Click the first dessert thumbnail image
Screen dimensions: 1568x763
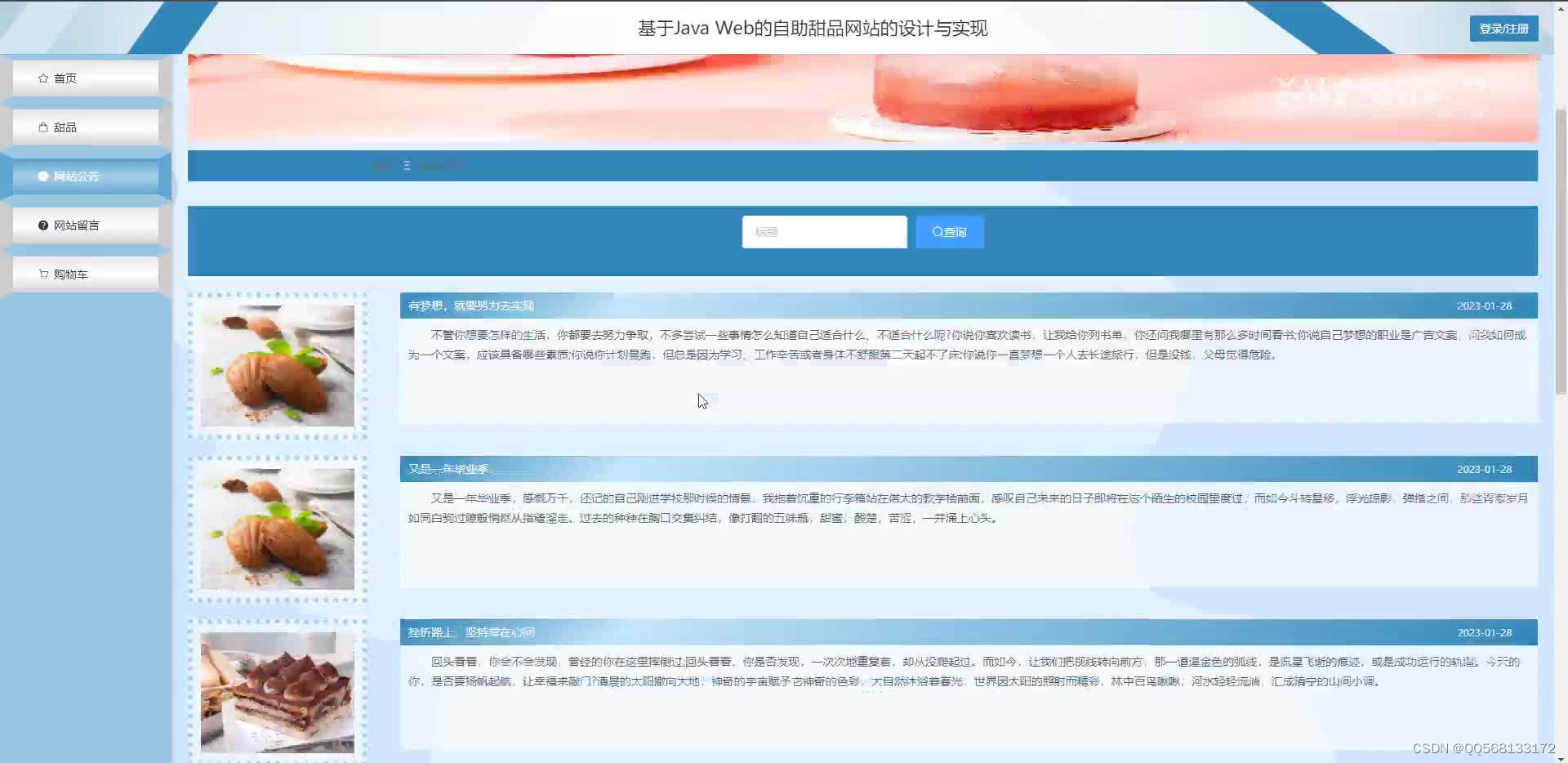278,366
